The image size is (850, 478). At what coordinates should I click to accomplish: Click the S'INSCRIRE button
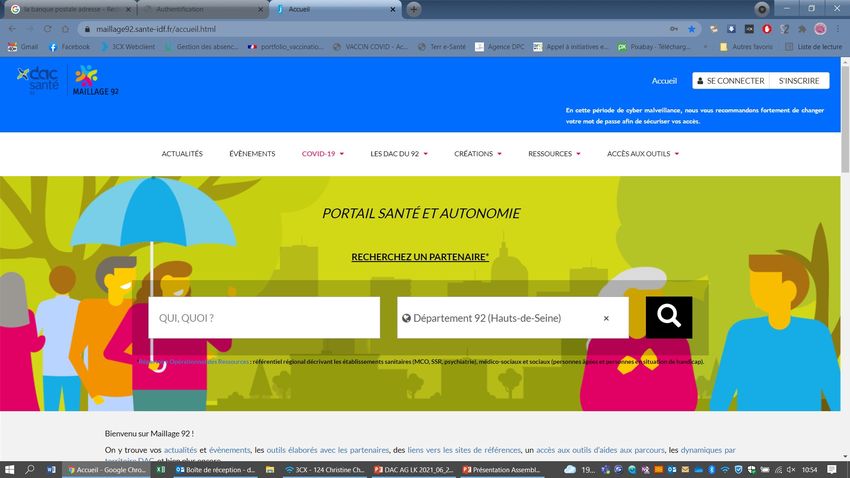coord(797,81)
